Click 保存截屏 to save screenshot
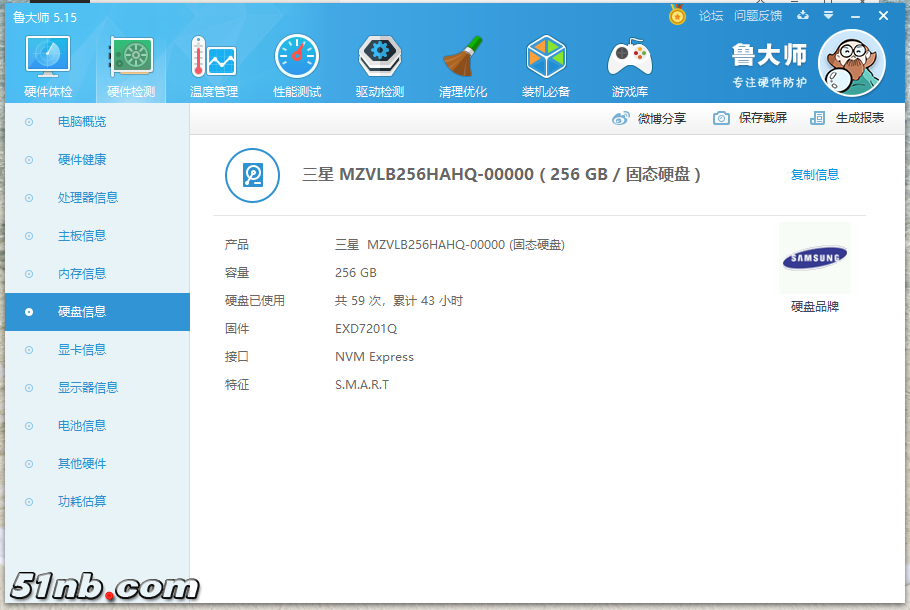 750,118
